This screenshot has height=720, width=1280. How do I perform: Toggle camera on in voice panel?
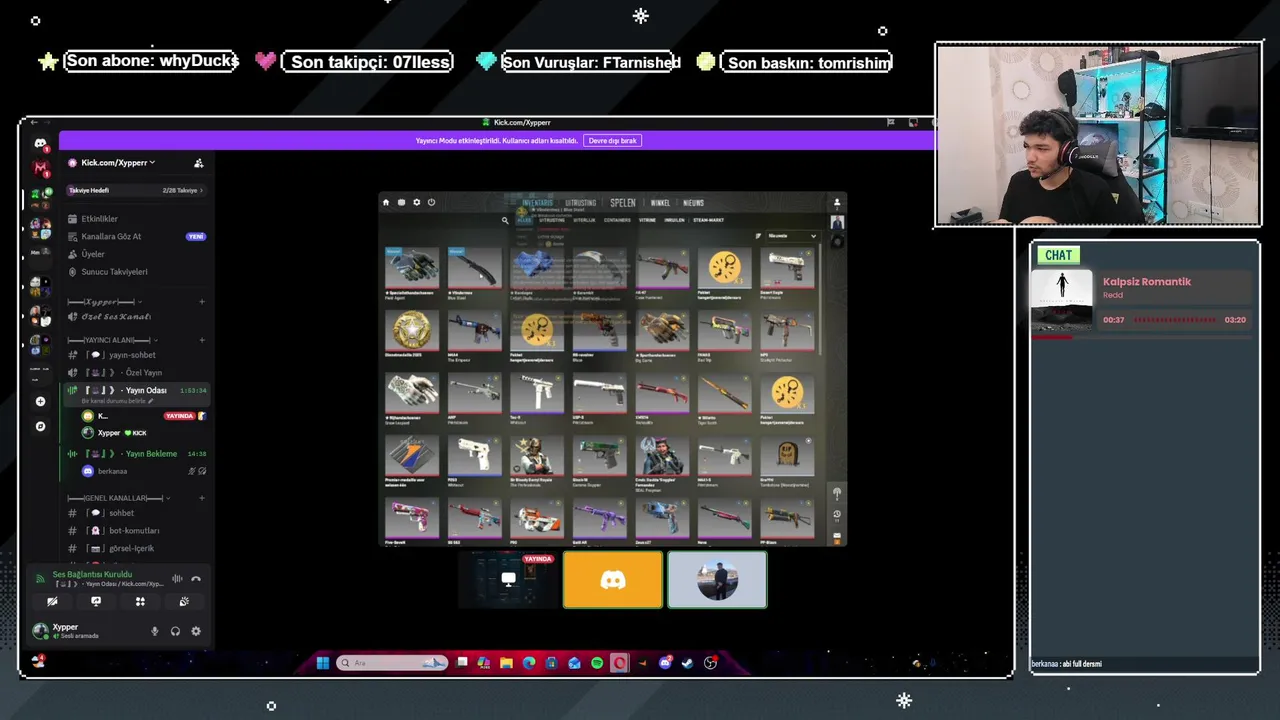pos(52,602)
